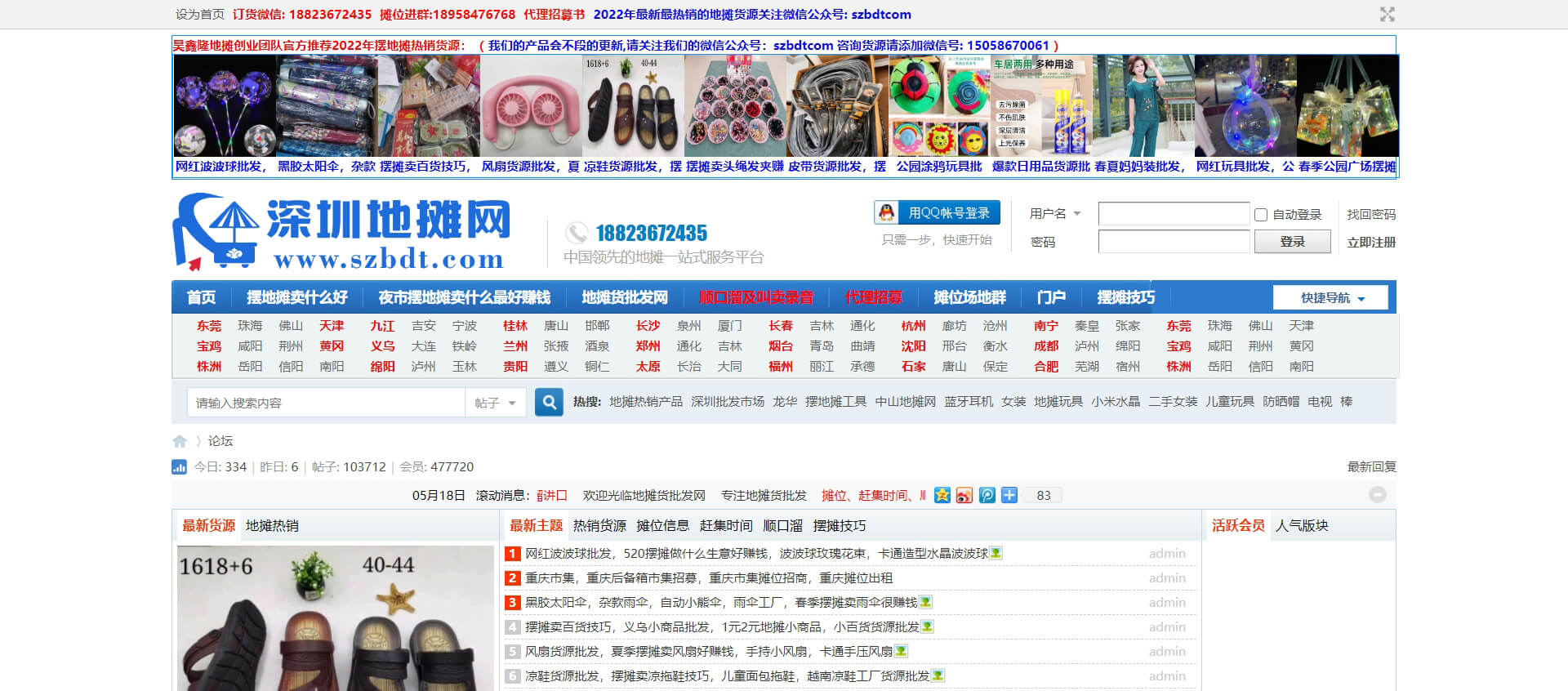This screenshot has height=691, width=1568.
Task: Click the image attachment icon on post 5
Action: 901,652
